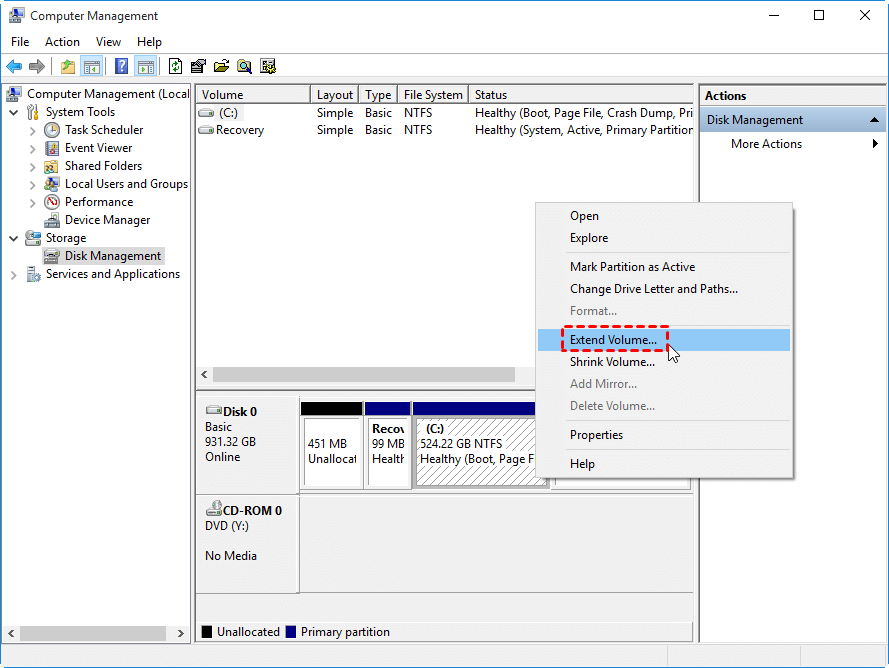Click the Properties toolbar icon
The image size is (889, 668).
[198, 67]
